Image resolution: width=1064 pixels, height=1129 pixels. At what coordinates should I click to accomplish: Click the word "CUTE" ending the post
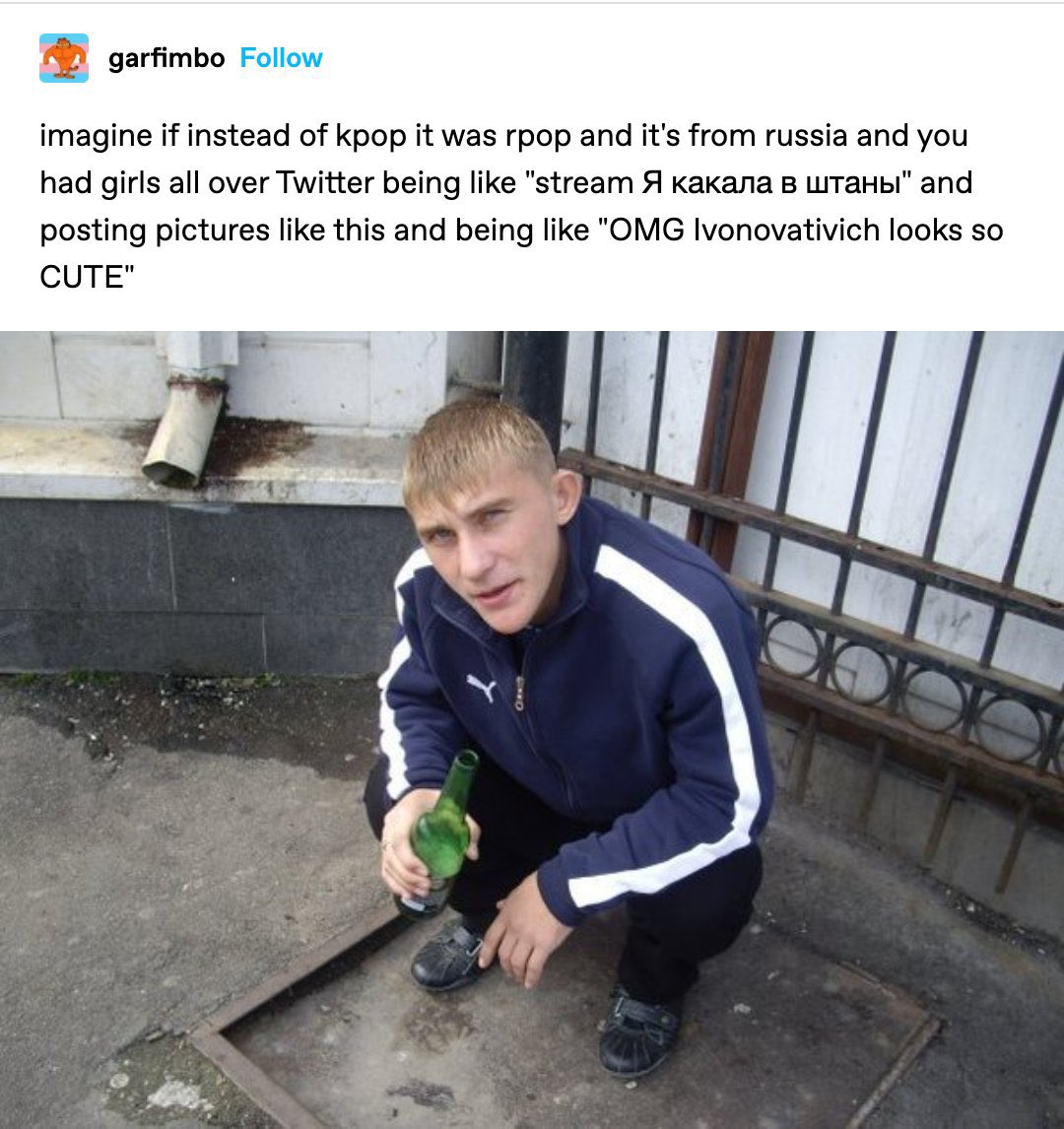[x=82, y=277]
